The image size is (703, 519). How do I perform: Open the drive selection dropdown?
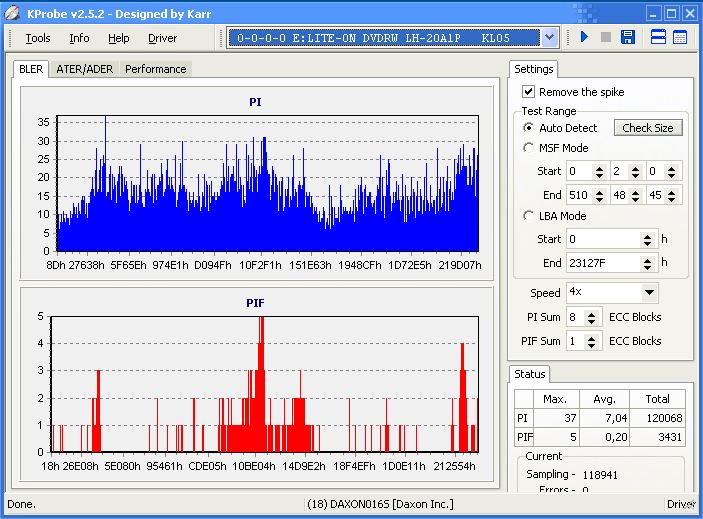coord(549,38)
